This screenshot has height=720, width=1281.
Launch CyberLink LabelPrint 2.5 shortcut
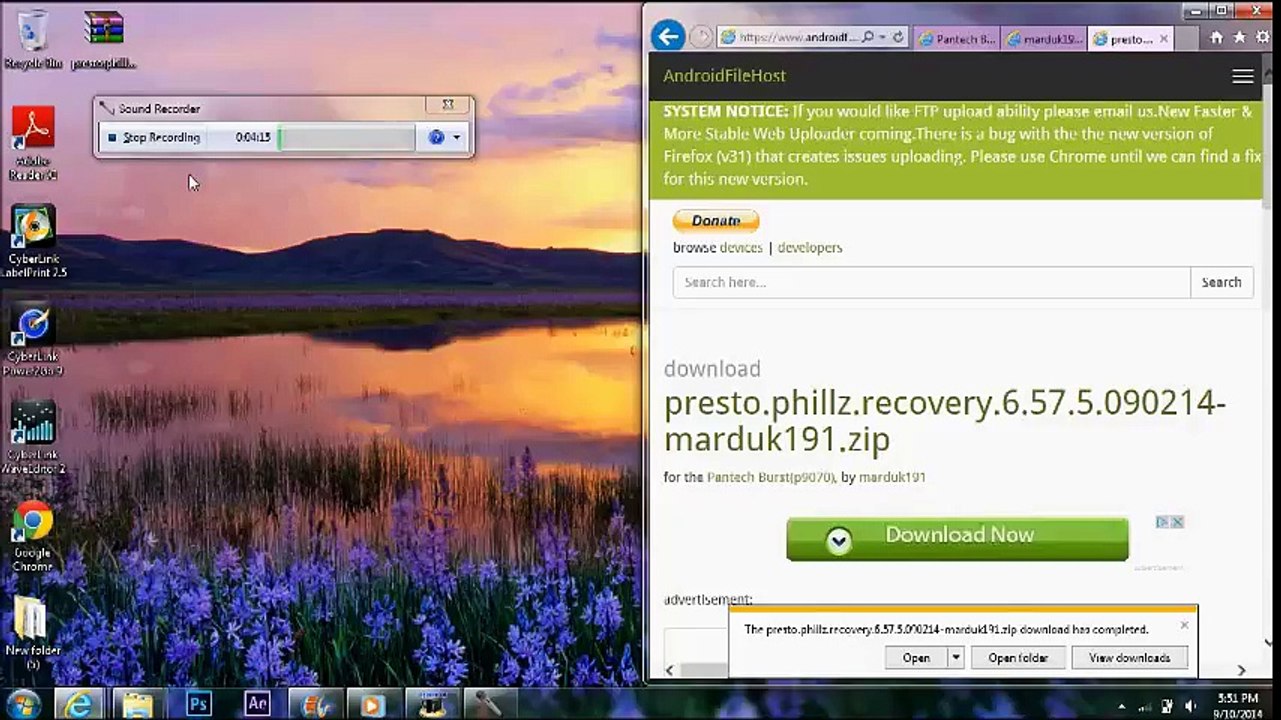click(x=33, y=241)
